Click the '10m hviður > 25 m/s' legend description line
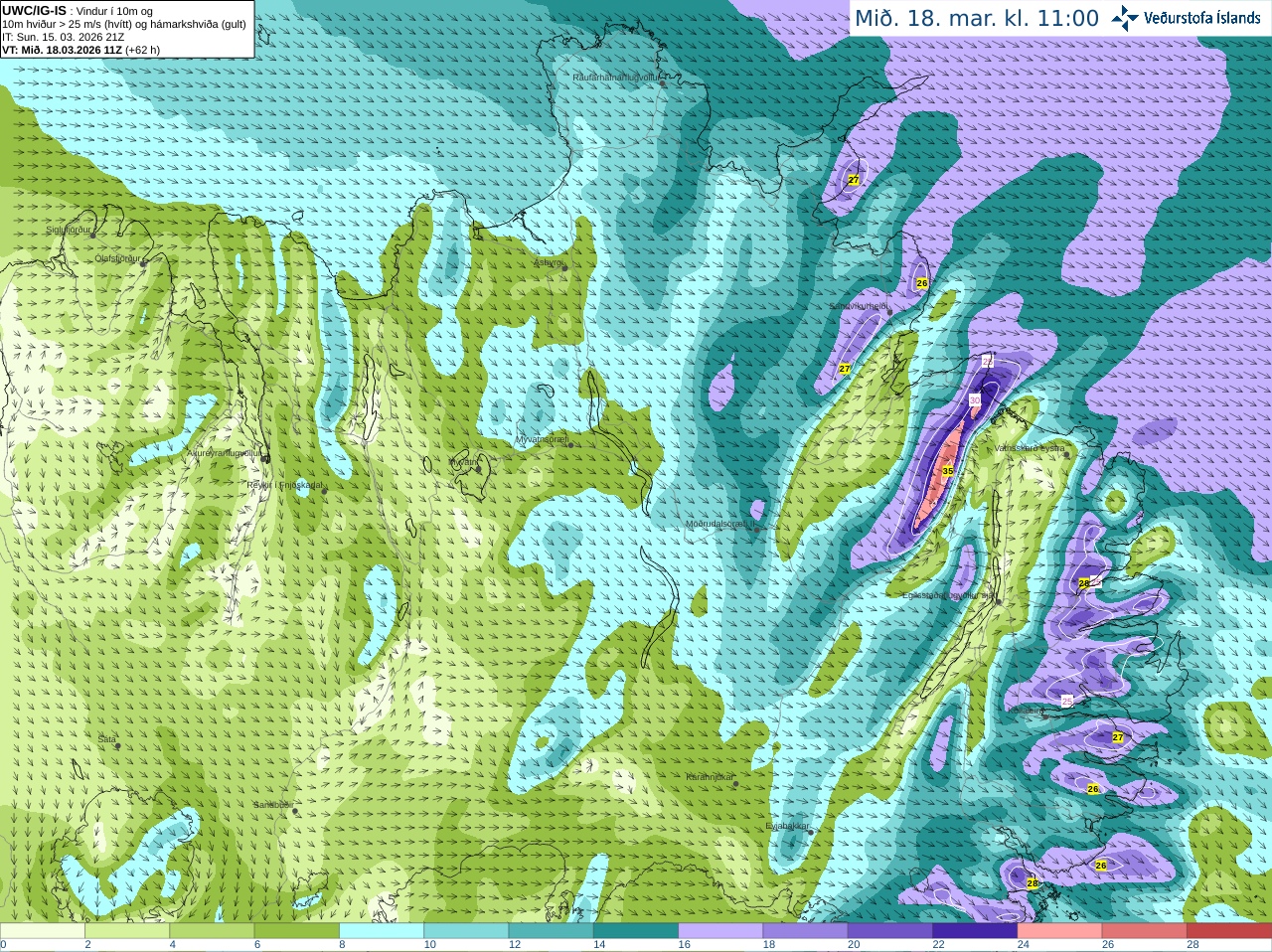The width and height of the screenshot is (1272, 952). (124, 24)
